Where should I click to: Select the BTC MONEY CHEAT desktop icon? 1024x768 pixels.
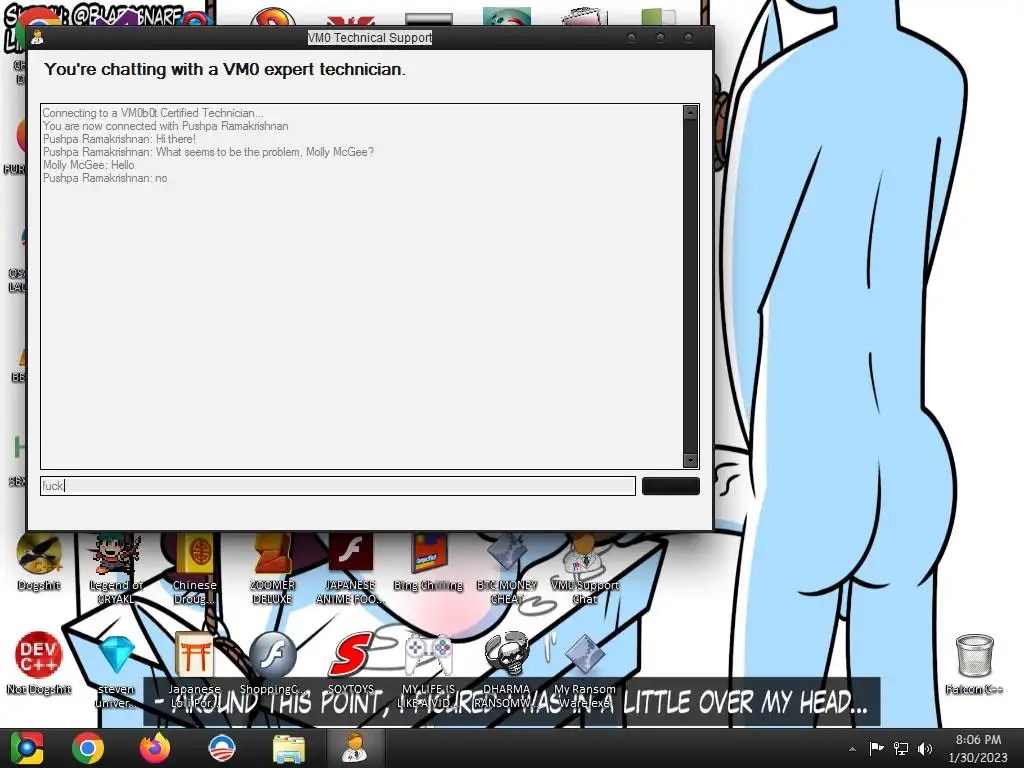coord(507,569)
